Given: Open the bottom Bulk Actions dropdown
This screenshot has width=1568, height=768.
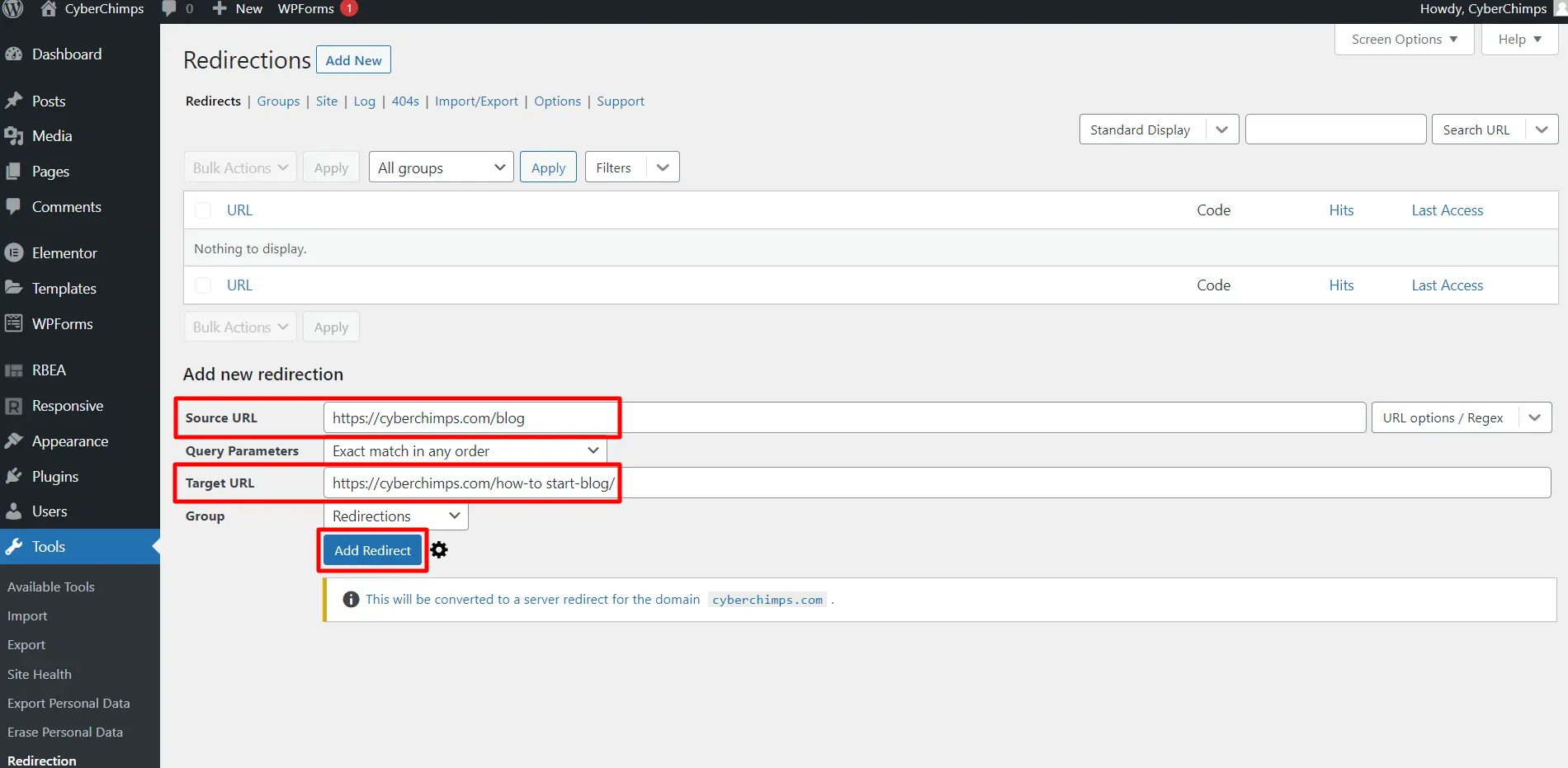Looking at the screenshot, I should coord(240,327).
